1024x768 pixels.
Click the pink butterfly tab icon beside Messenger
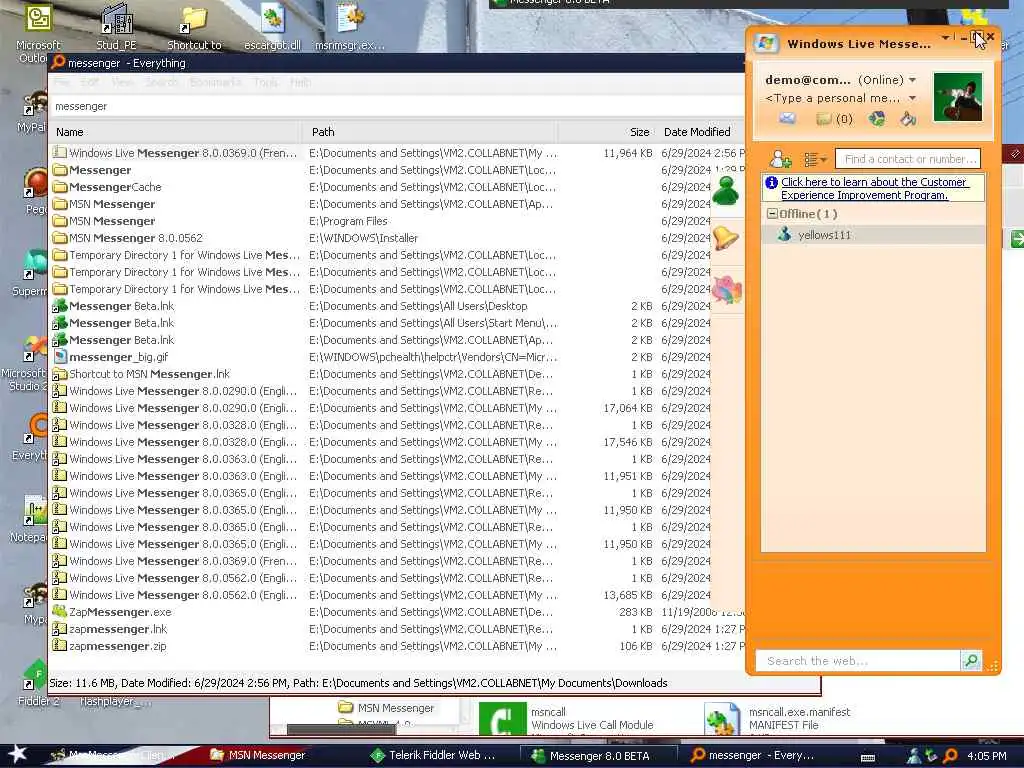pos(726,289)
